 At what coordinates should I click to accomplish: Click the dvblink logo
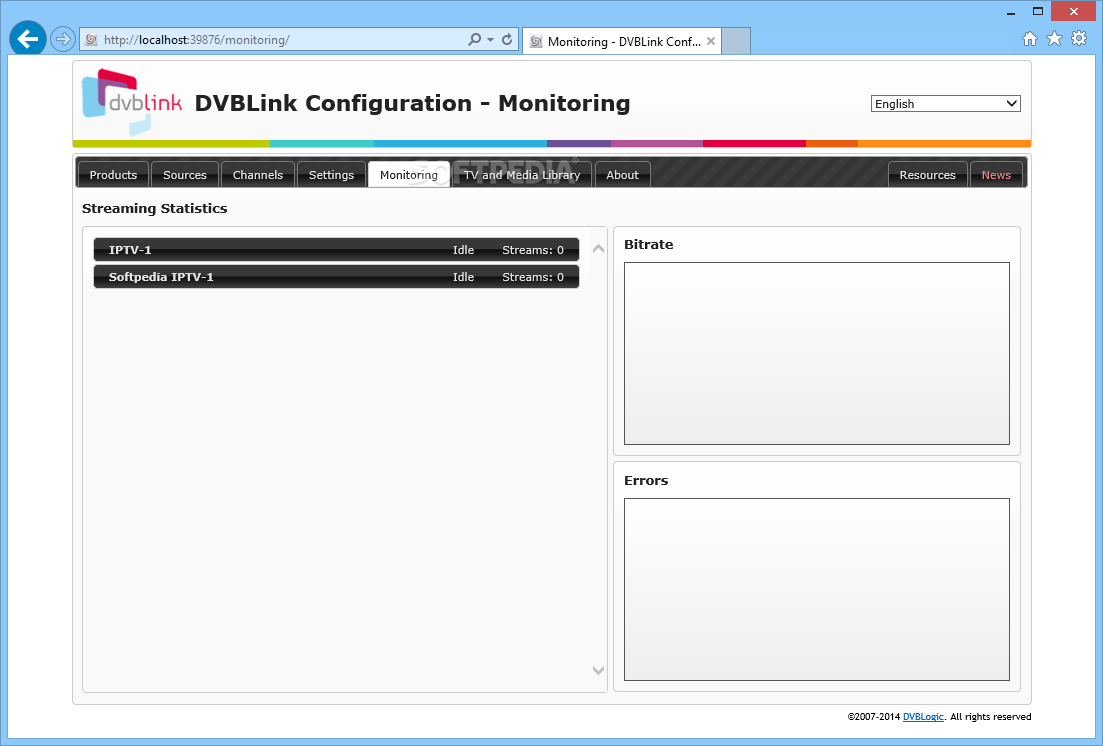[132, 102]
